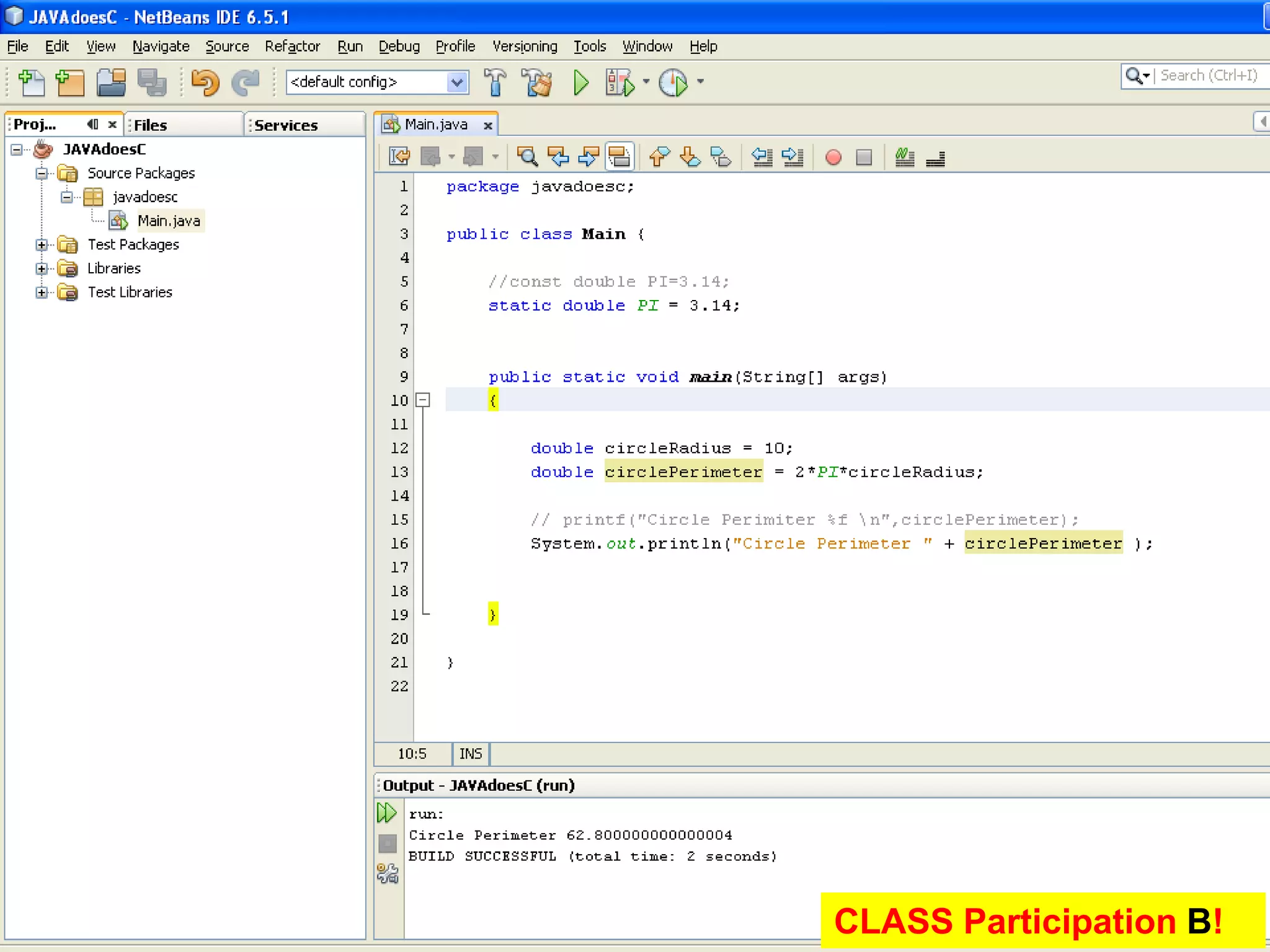Click the Shift Line Right icon
Viewport: 1270px width, 952px height.
[793, 157]
